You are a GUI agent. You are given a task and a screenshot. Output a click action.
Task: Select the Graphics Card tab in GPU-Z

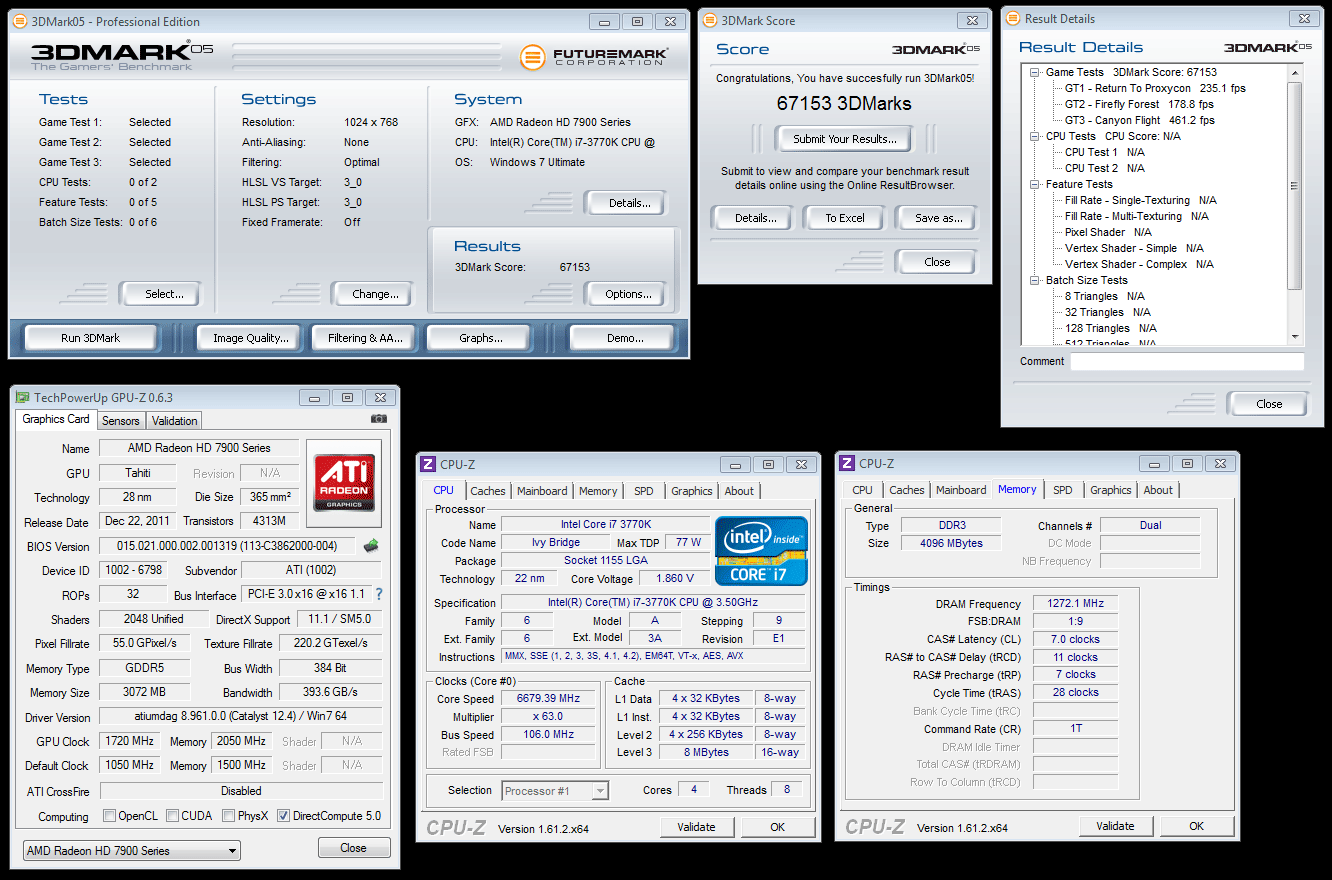click(56, 420)
